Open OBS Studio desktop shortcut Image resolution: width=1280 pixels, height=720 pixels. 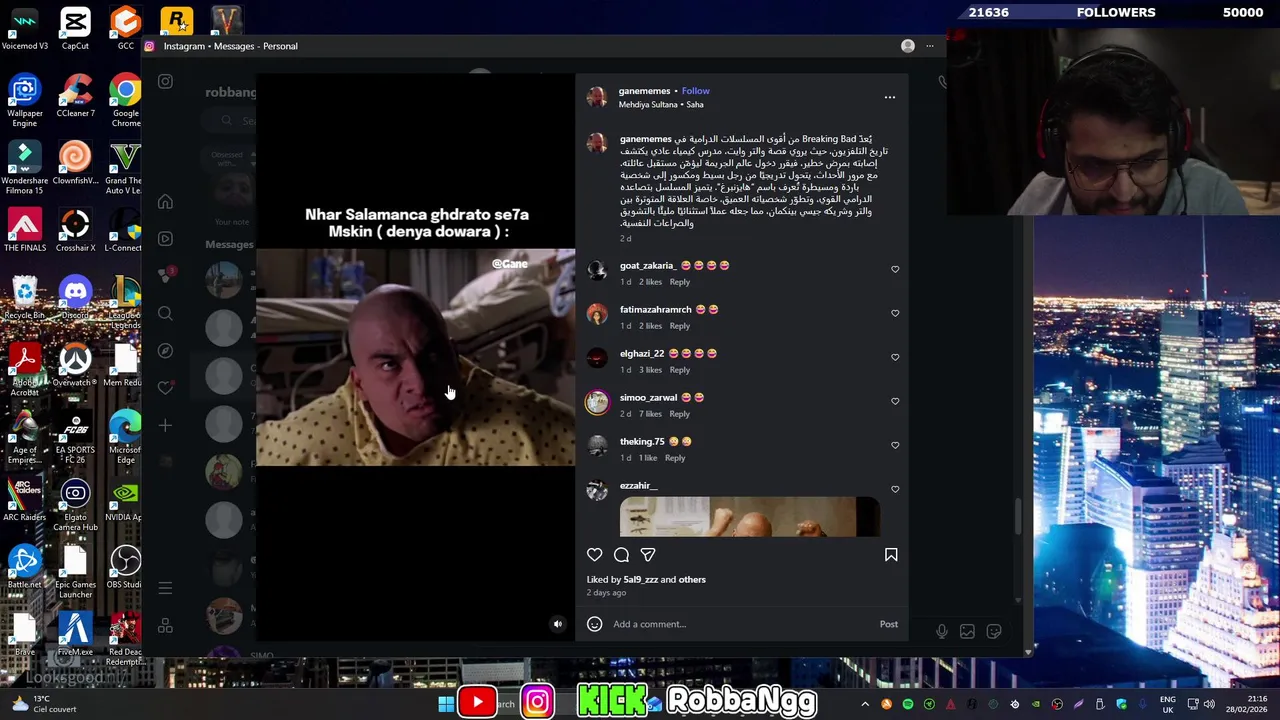pyautogui.click(x=125, y=567)
